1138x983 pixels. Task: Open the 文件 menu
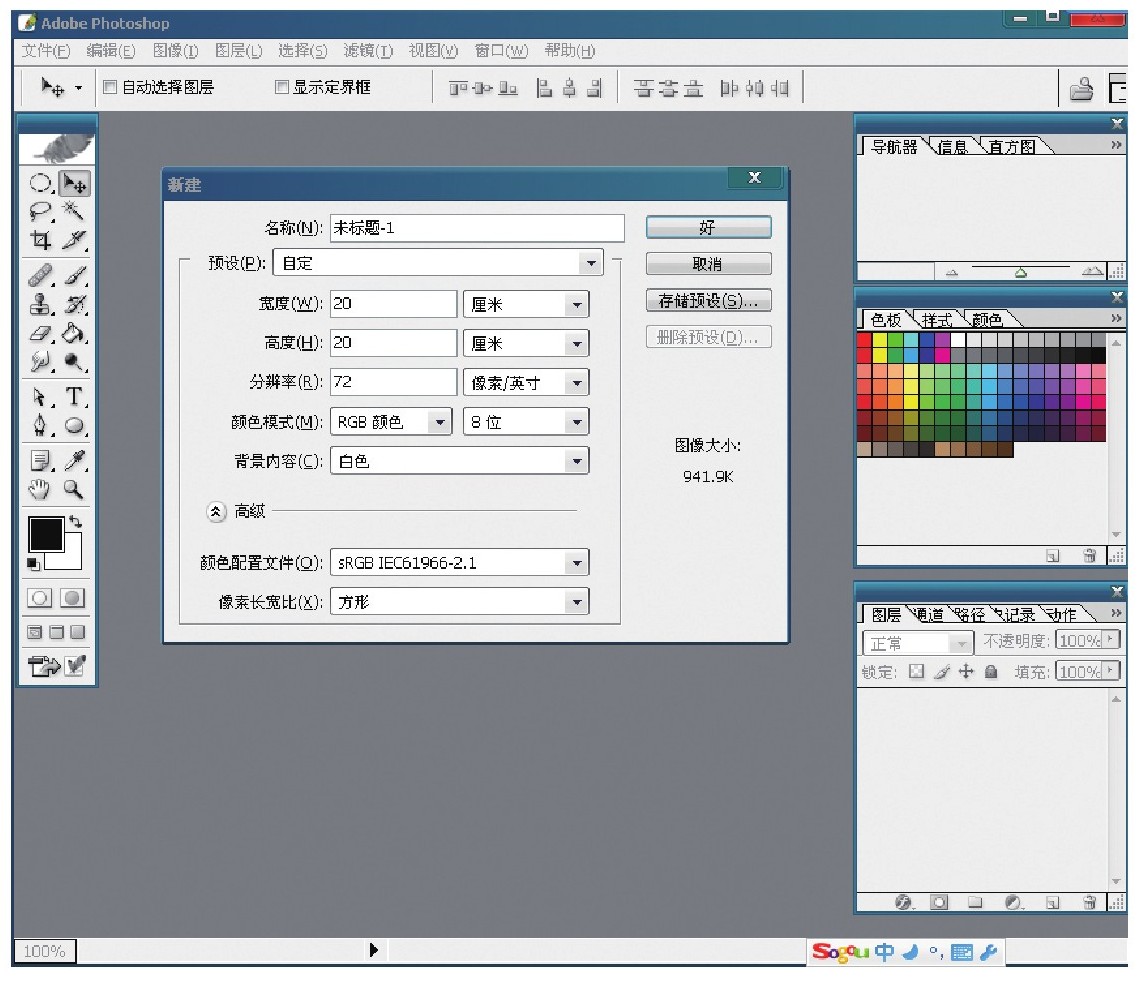(x=46, y=51)
